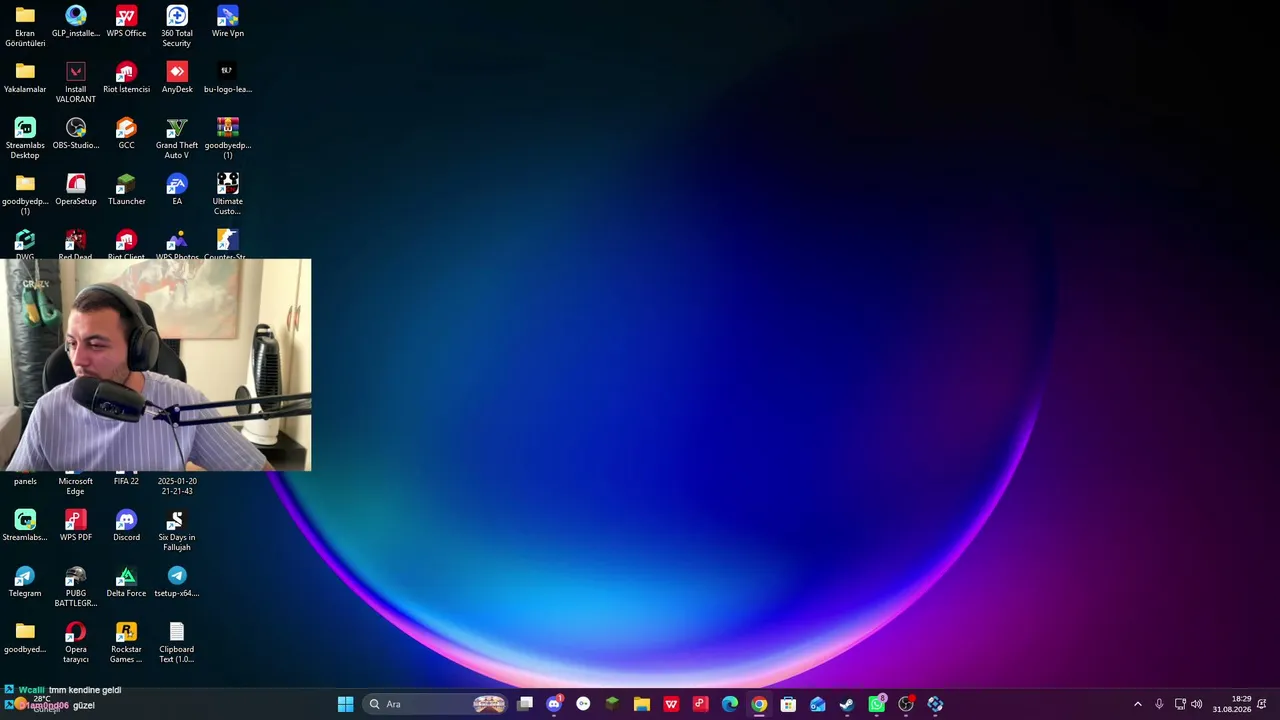This screenshot has width=1280, height=720.
Task: Open OBS Studio from the taskbar
Action: 906,704
